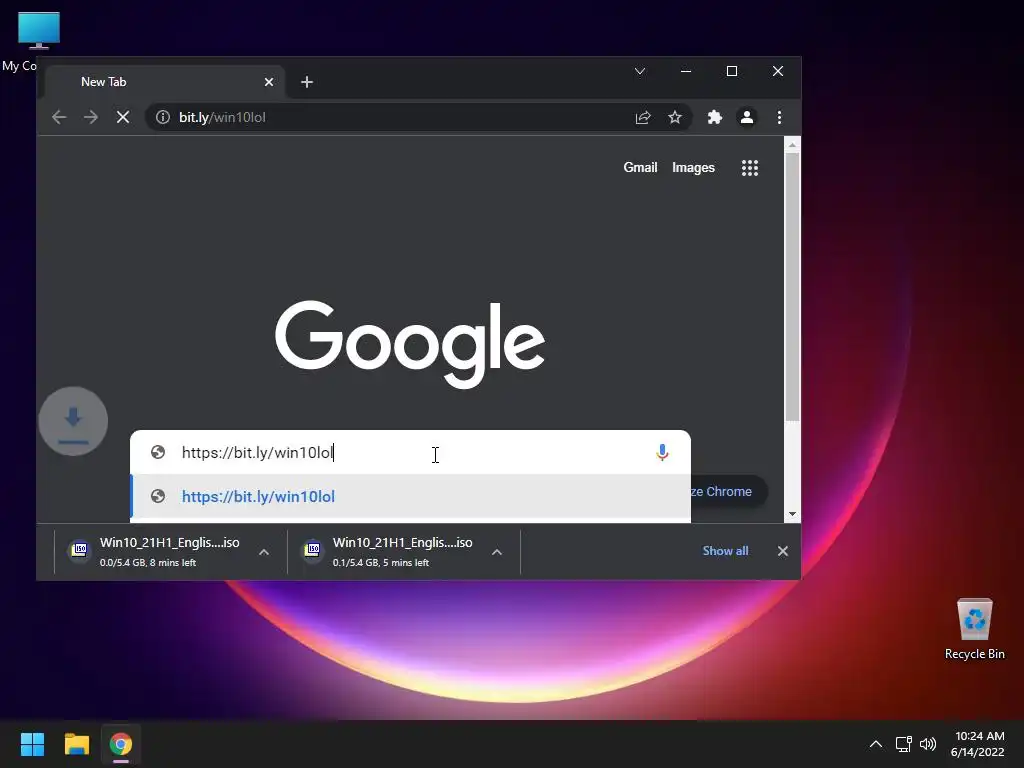Close the downloads bar
Image resolution: width=1024 pixels, height=768 pixels.
click(782, 551)
